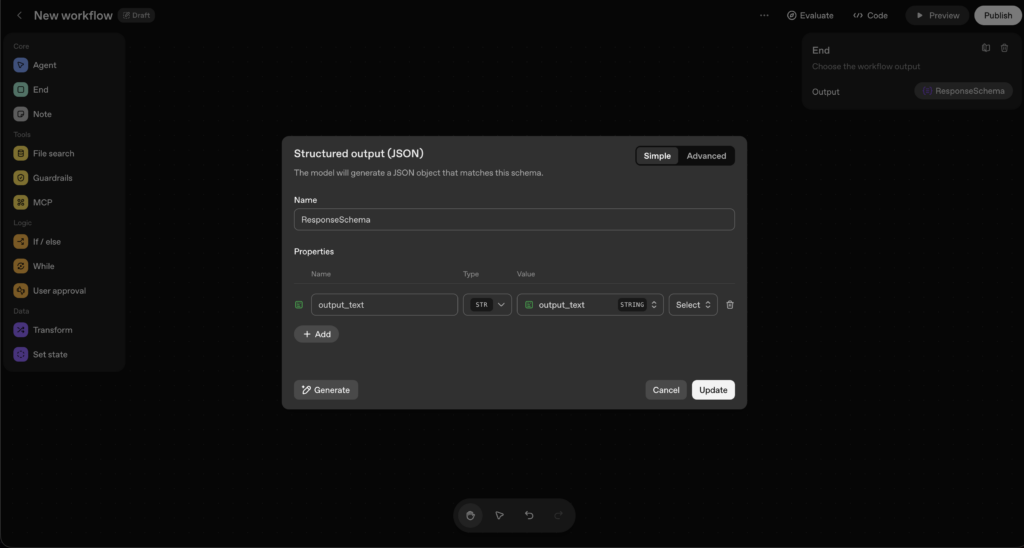Image resolution: width=1024 pixels, height=548 pixels.
Task: Switch to Simple schema mode
Action: tap(657, 156)
